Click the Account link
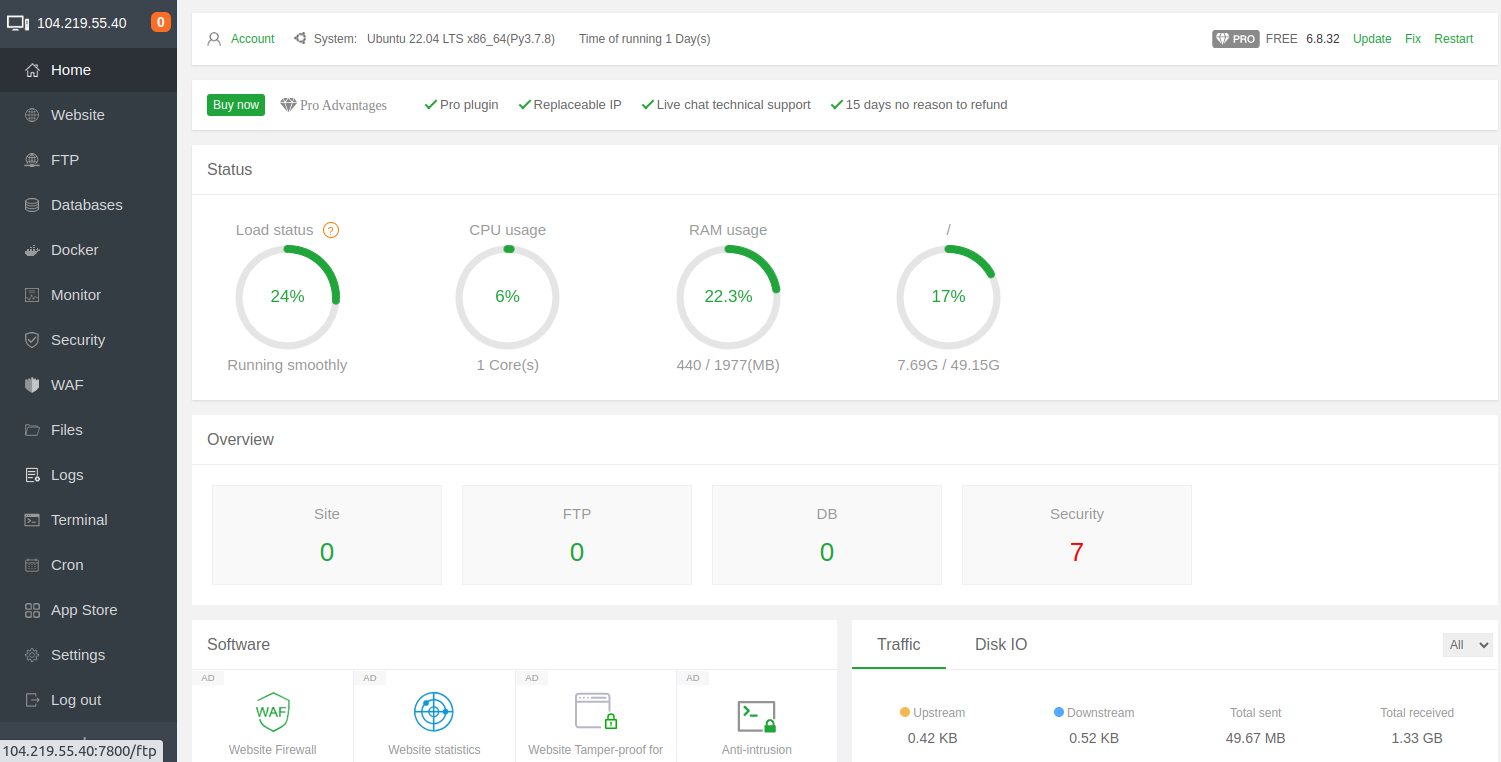1501x762 pixels. coord(252,39)
